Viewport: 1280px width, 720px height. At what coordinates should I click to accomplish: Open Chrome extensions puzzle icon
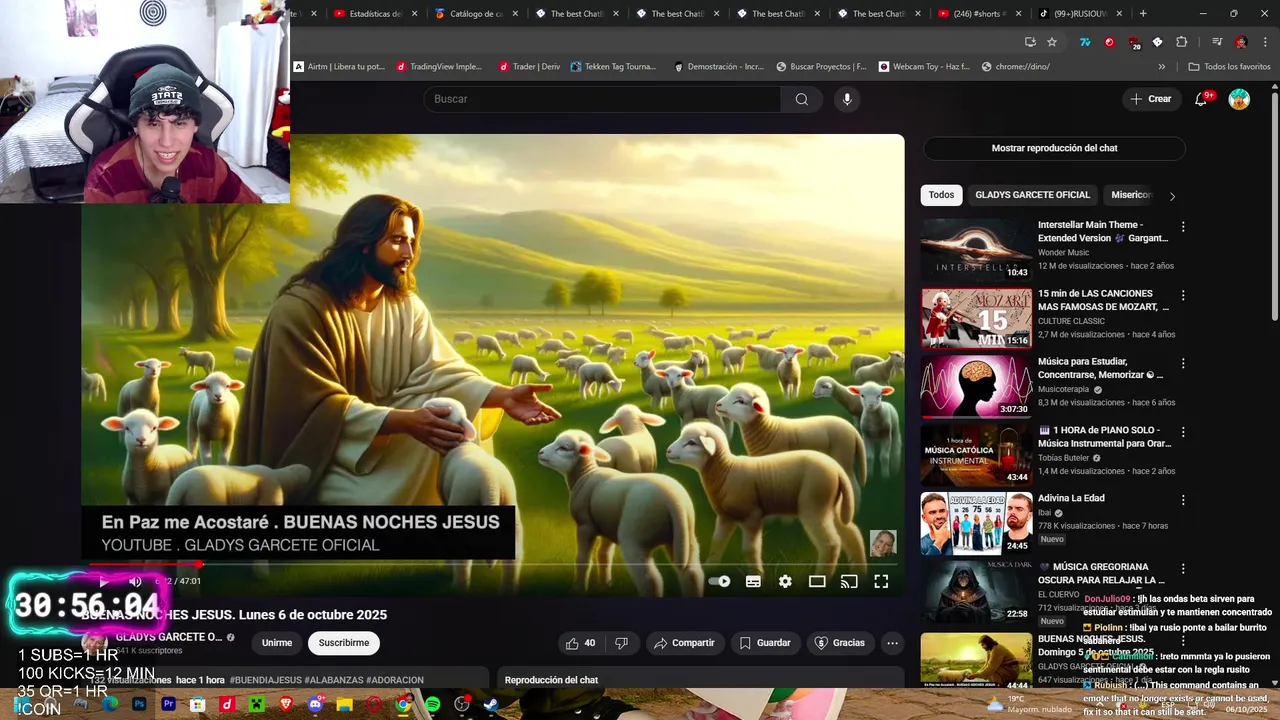(x=1182, y=42)
